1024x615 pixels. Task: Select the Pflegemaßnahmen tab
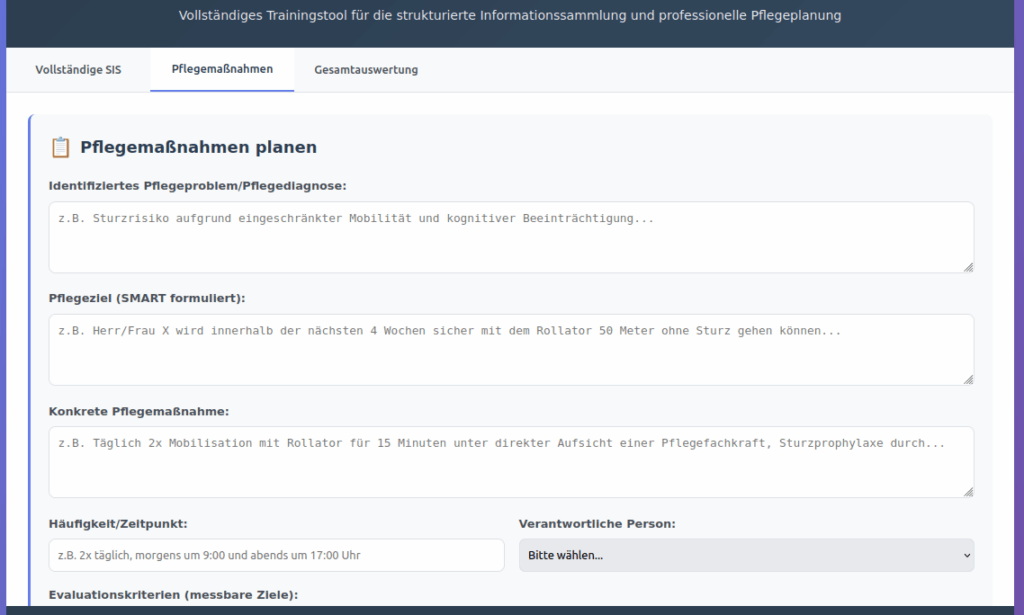[x=222, y=70]
